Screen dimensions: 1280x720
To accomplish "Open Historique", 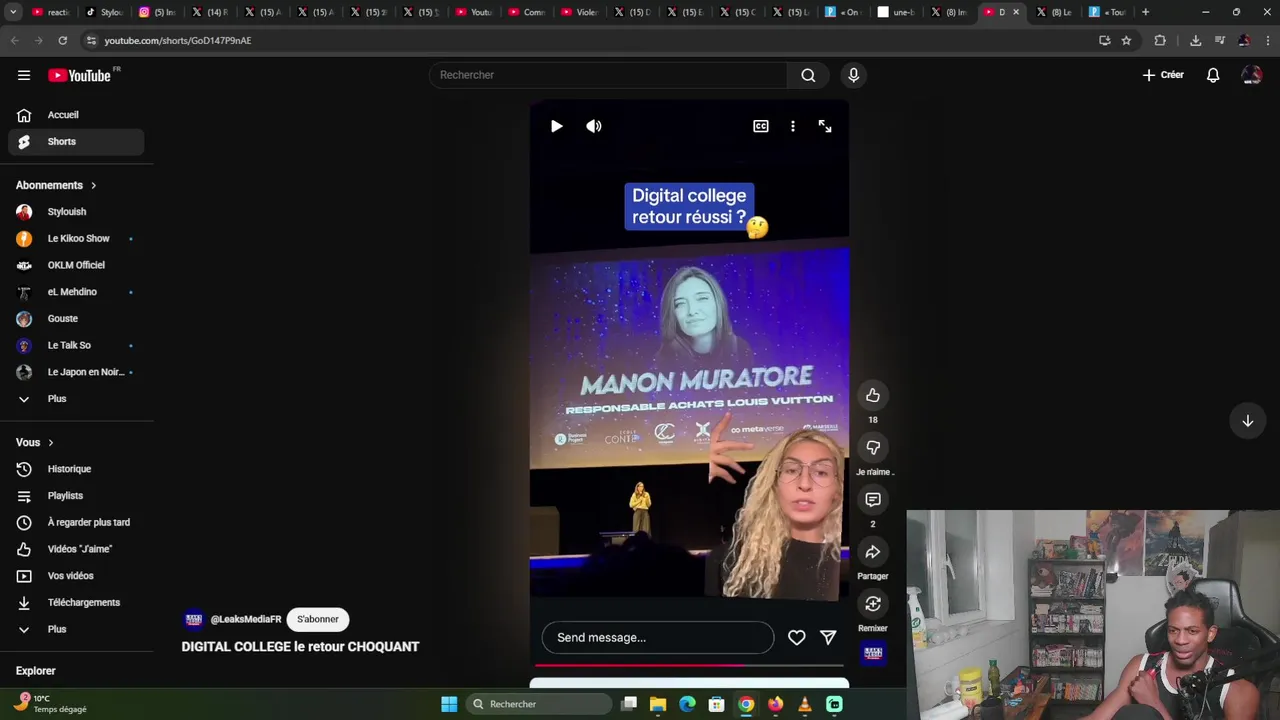I will point(76,469).
